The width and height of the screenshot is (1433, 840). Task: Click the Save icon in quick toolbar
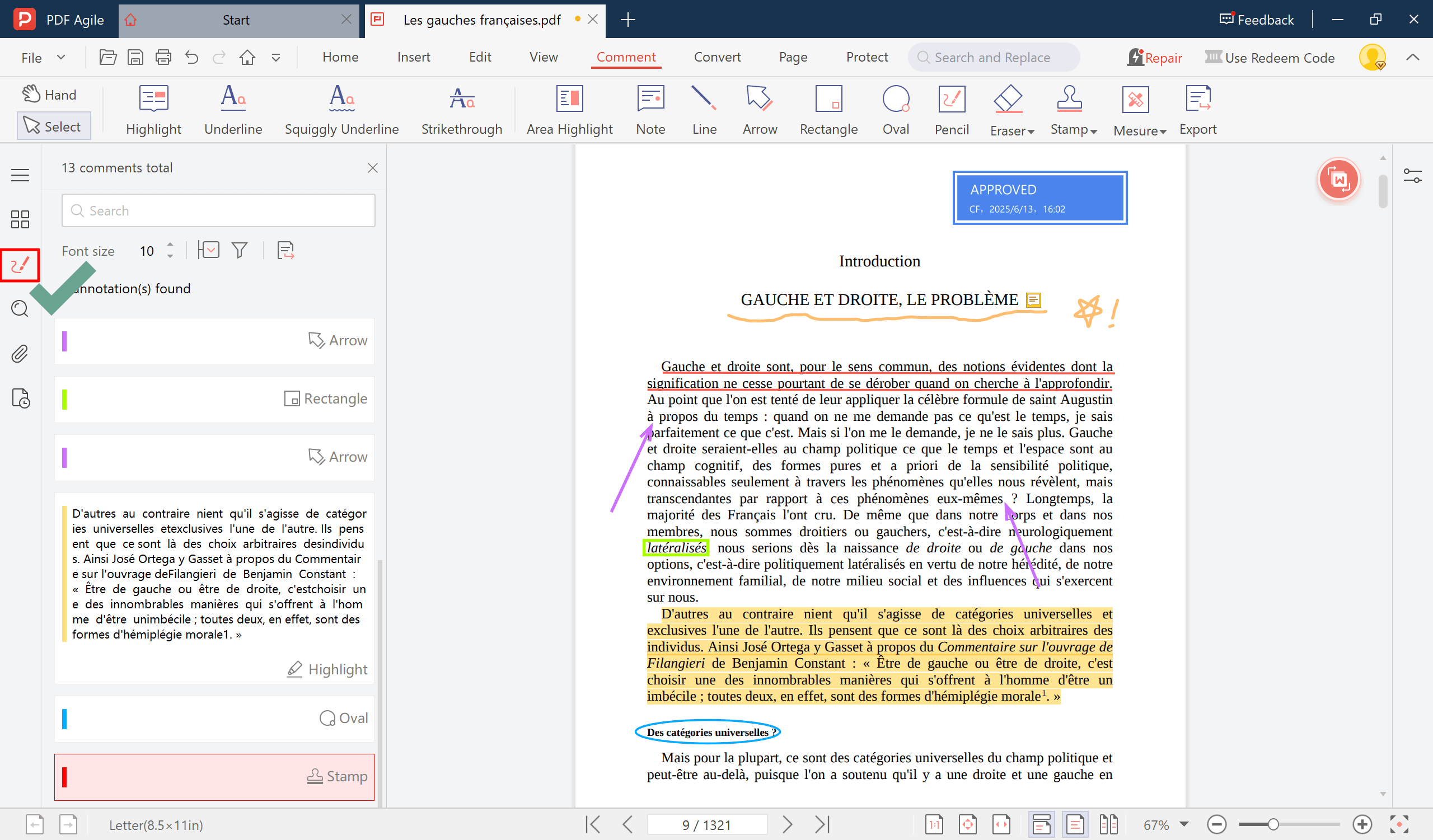tap(135, 58)
